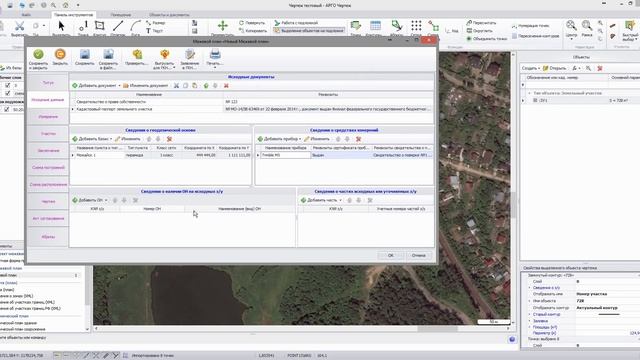Image resolution: width=640 pixels, height=360 pixels.
Task: Click the Center zoom magnifier icon
Action: [571, 26]
